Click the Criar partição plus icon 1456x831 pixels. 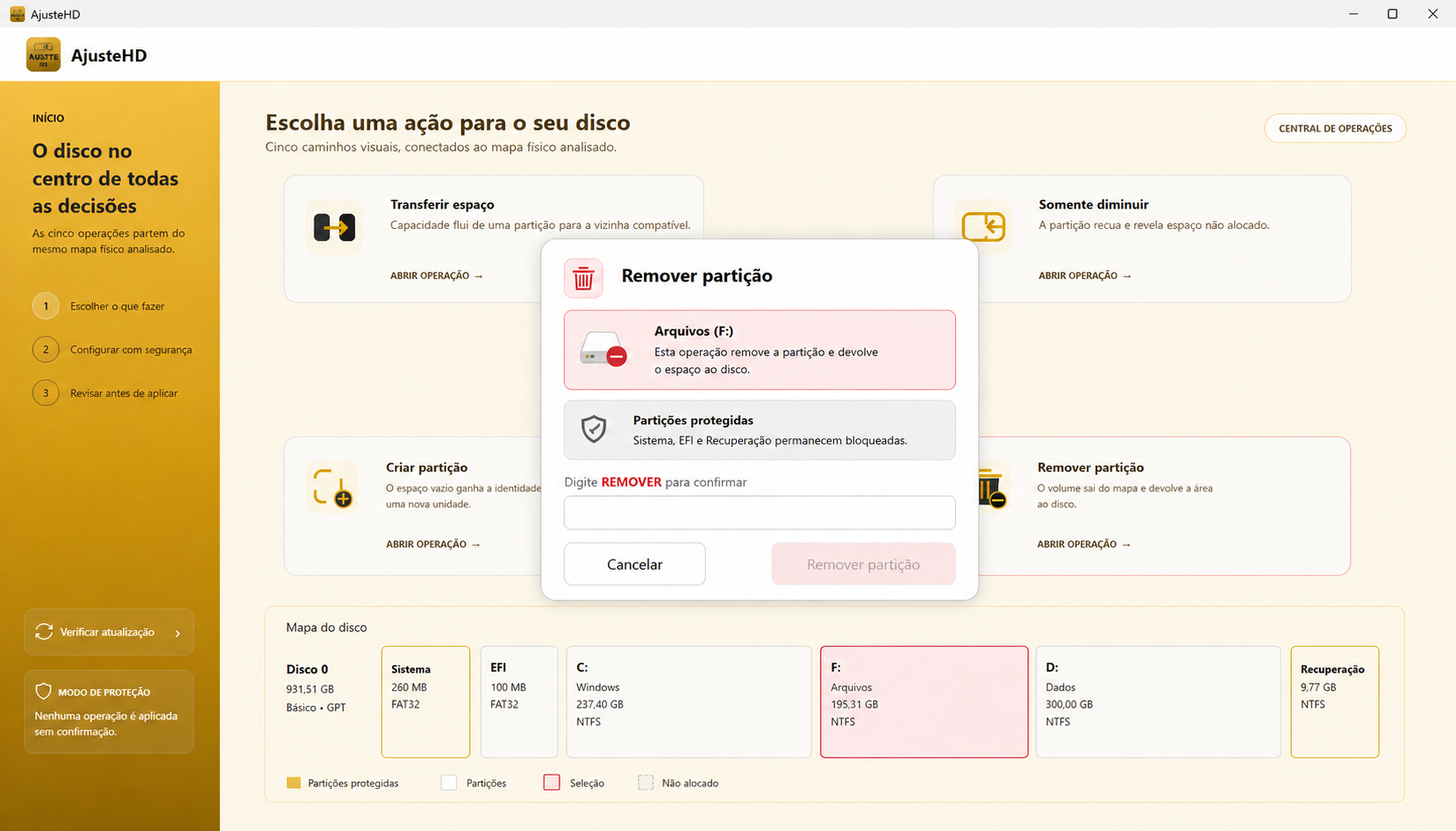click(x=332, y=487)
